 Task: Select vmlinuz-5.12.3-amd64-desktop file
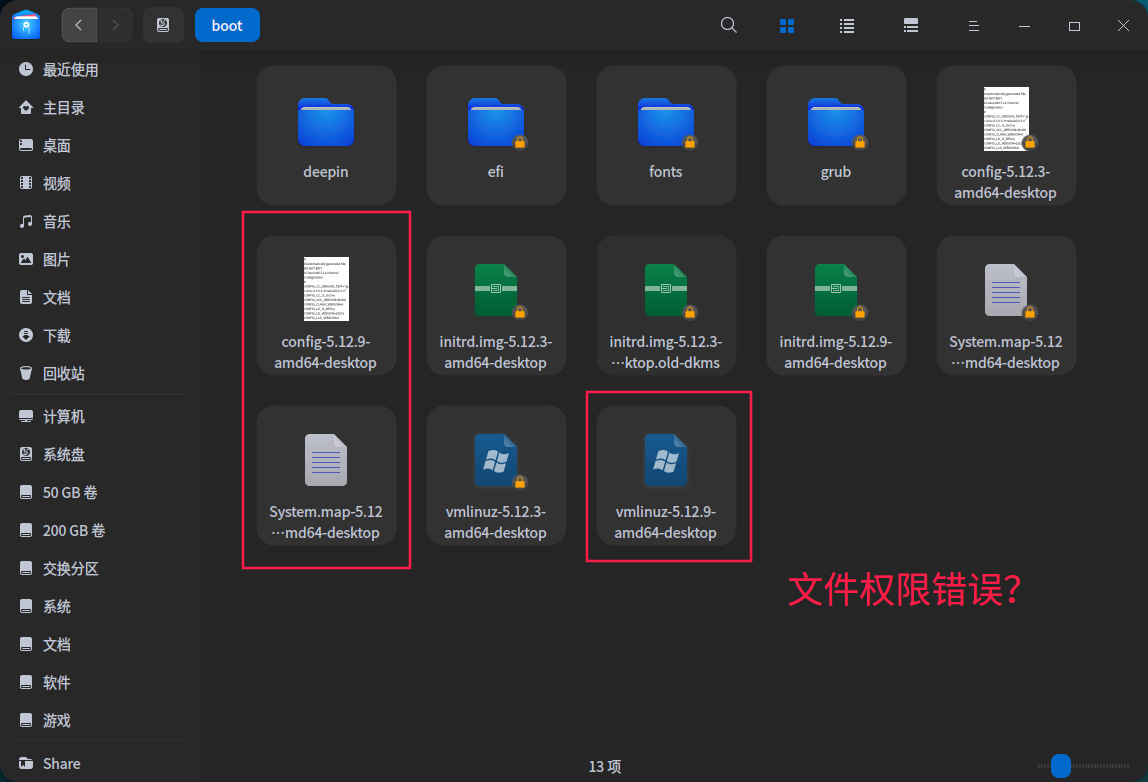click(x=496, y=475)
